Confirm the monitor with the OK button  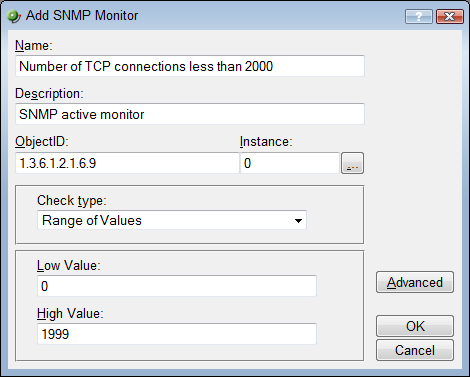[415, 326]
